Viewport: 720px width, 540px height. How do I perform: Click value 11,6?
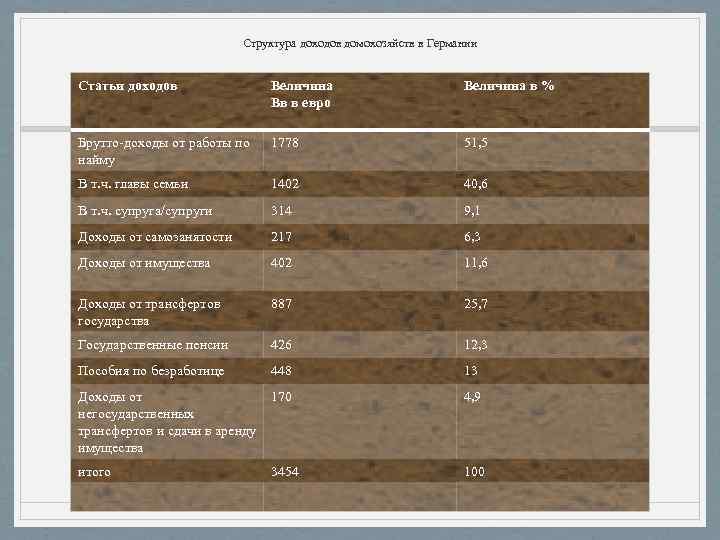coord(476,263)
